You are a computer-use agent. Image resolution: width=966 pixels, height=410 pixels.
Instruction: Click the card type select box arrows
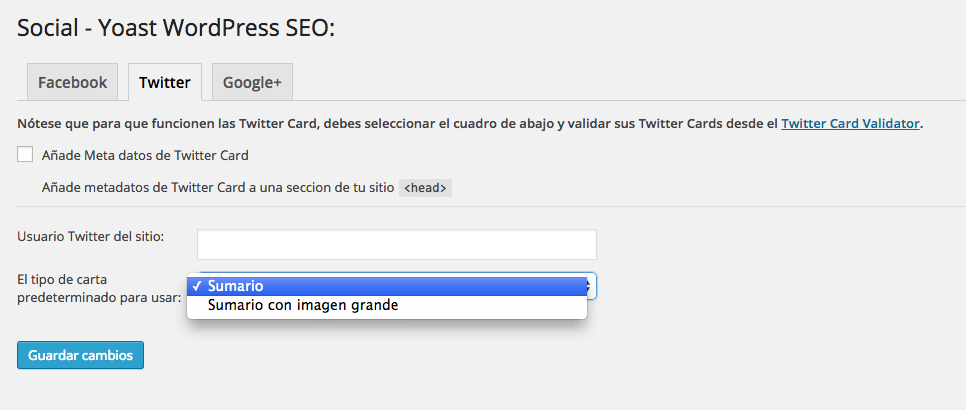point(591,286)
